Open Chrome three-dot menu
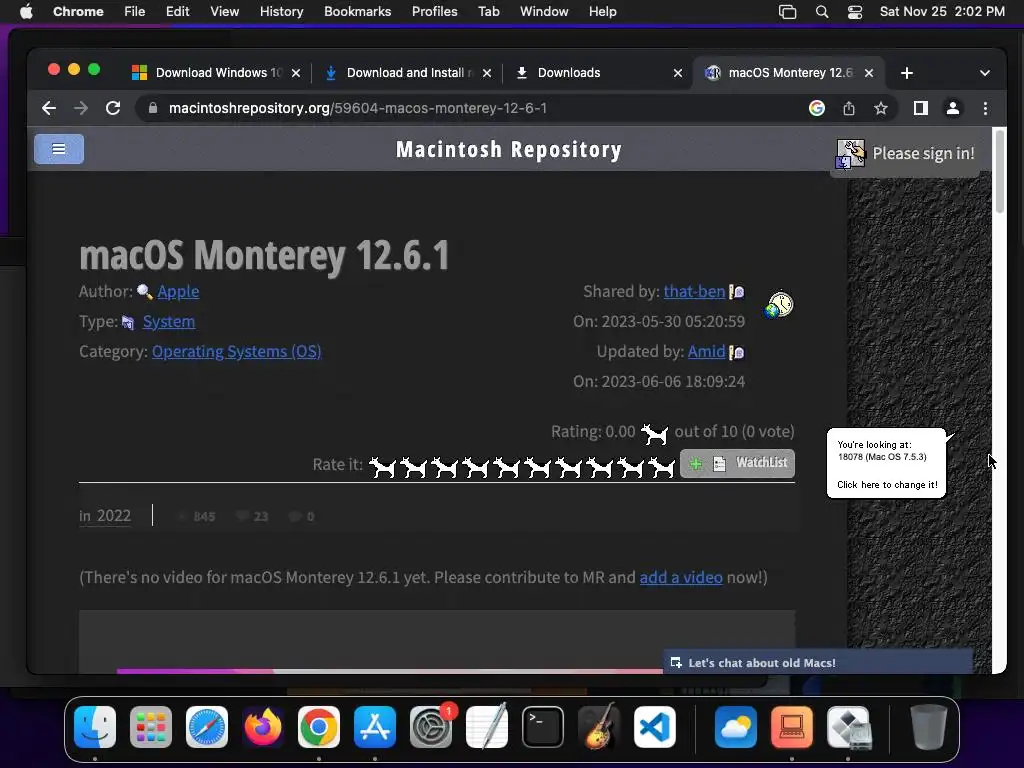The width and height of the screenshot is (1024, 768). [x=985, y=108]
